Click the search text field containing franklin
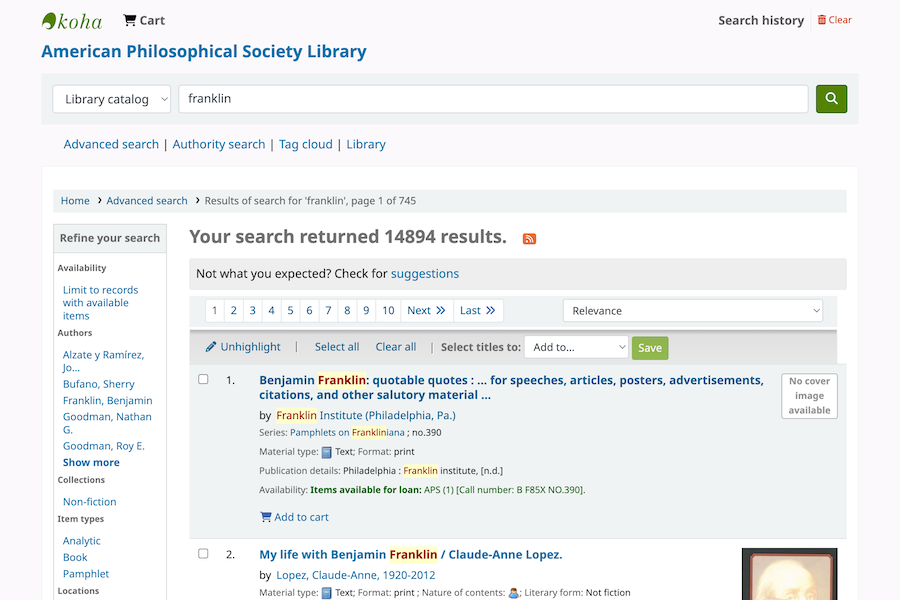Screen dimensions: 900x600 493,99
